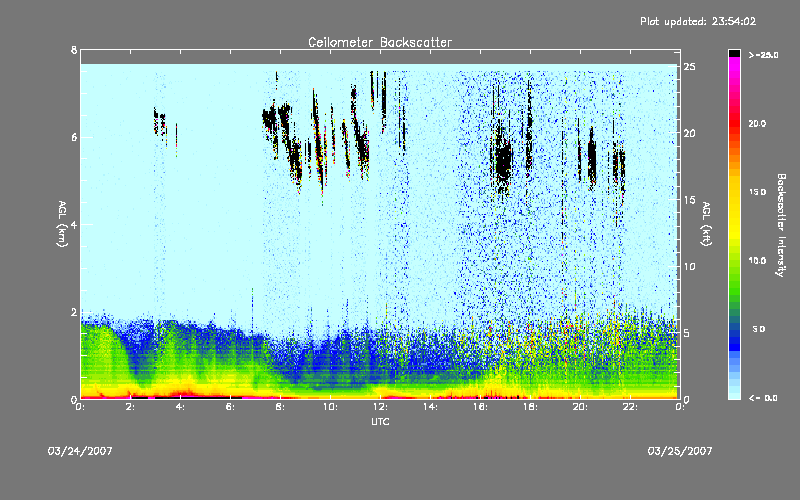Screen dimensions: 800x500
Task: Click the 'Ceilometer Backscatter' plot title
Action: (x=380, y=42)
